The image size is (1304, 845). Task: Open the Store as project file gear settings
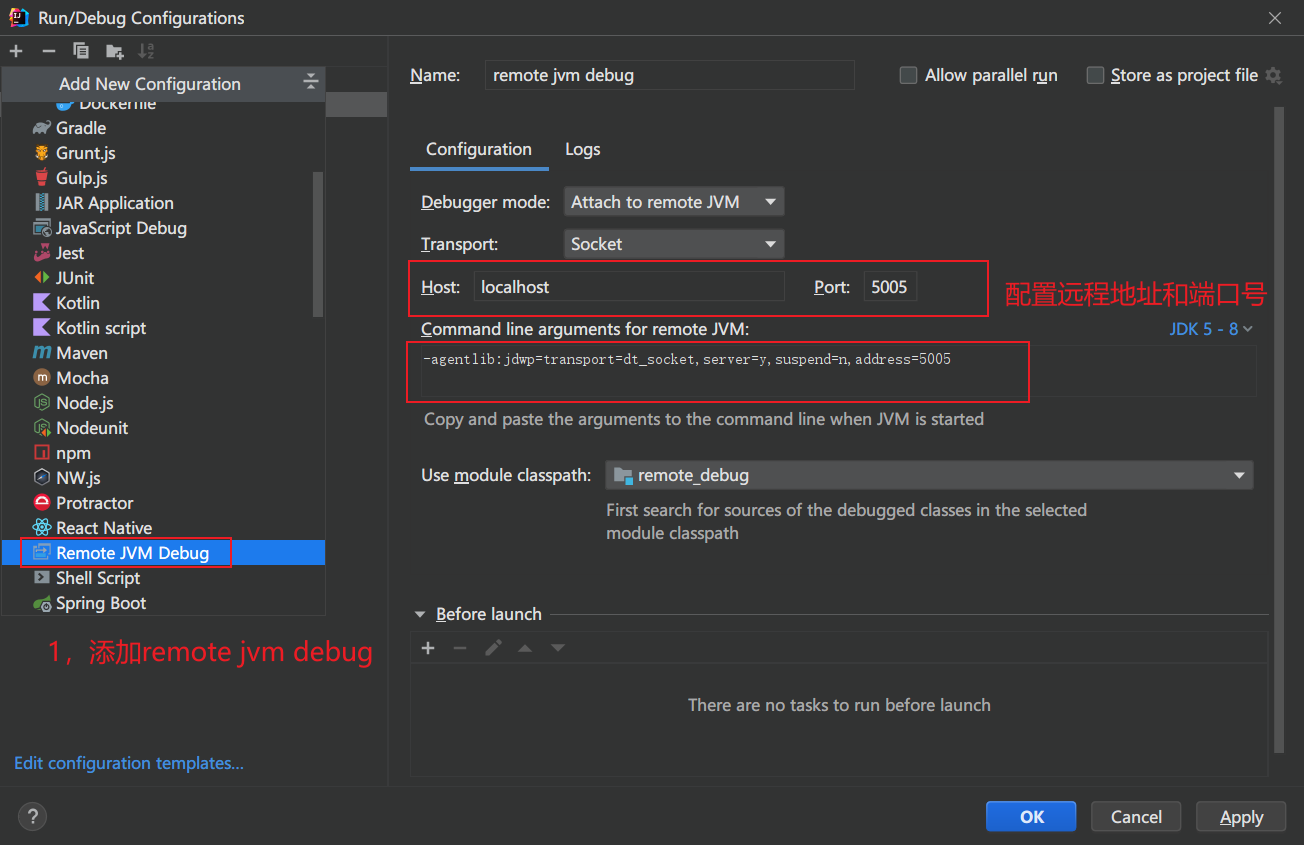pyautogui.click(x=1273, y=75)
